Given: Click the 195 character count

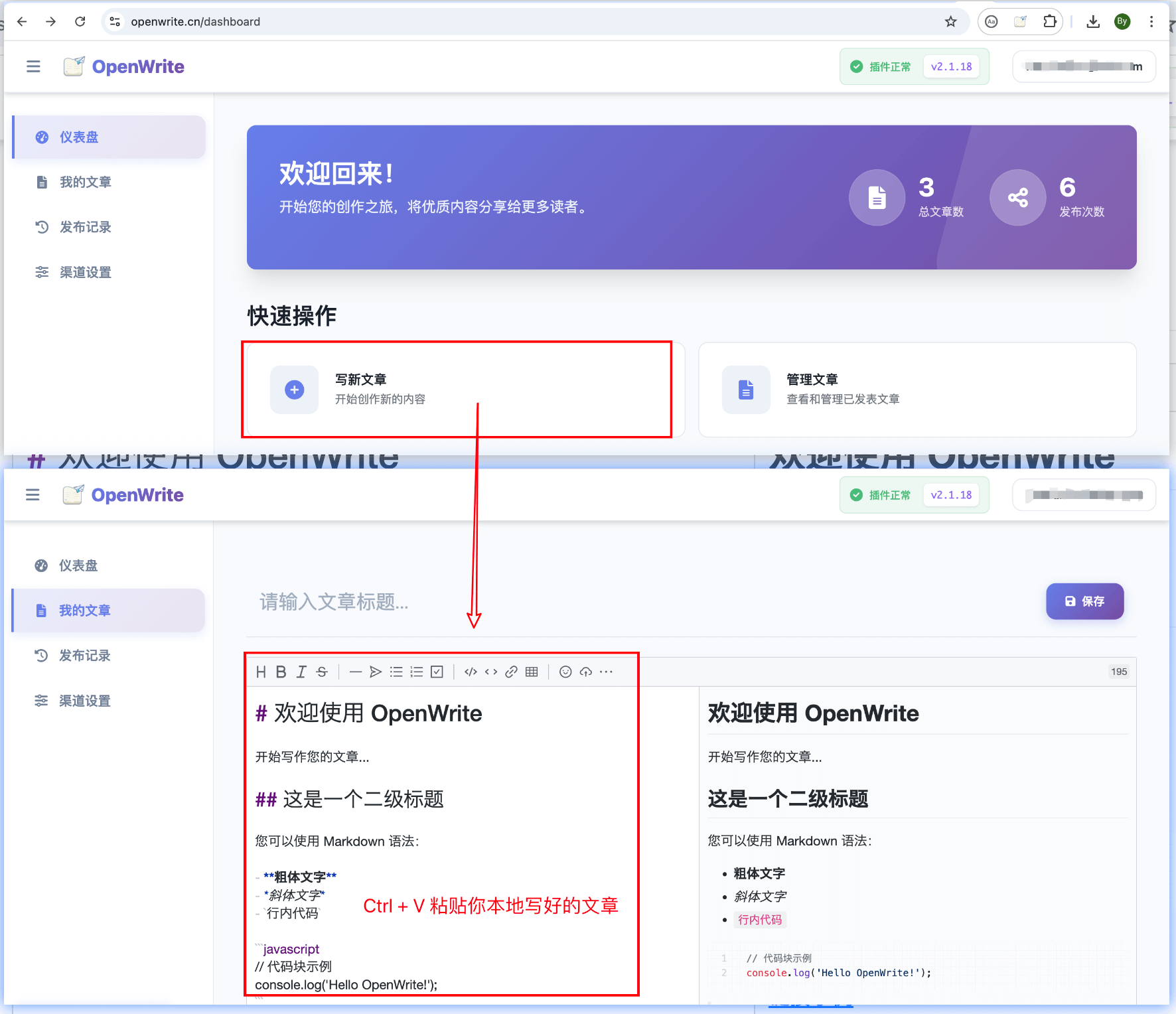Looking at the screenshot, I should (x=1119, y=672).
